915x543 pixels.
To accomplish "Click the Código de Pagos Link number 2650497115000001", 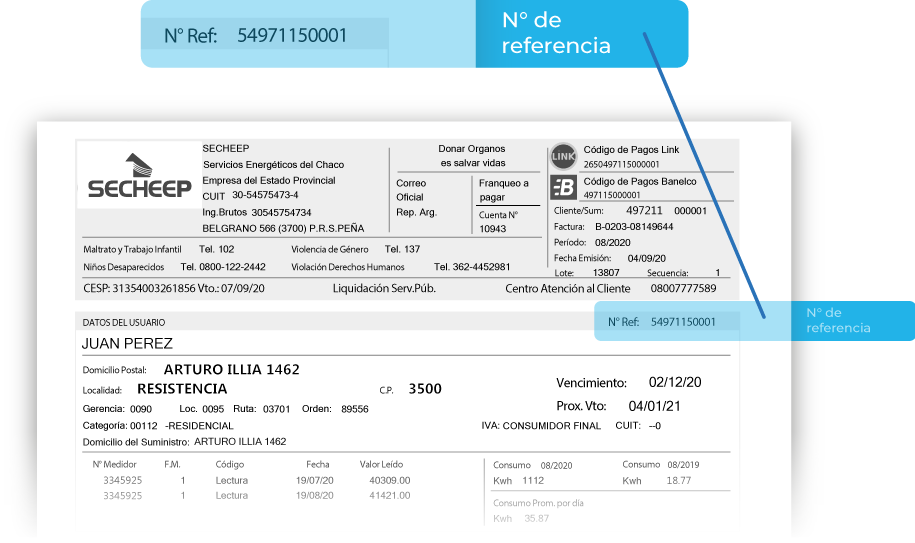I will pyautogui.click(x=621, y=164).
